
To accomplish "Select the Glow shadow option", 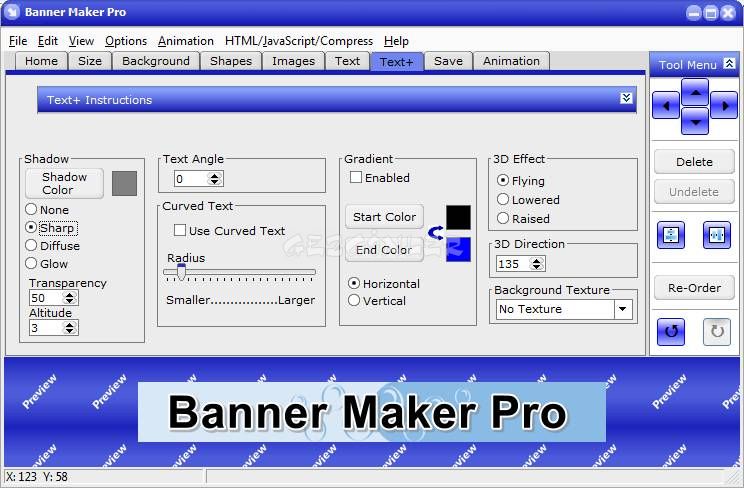I will (31, 263).
